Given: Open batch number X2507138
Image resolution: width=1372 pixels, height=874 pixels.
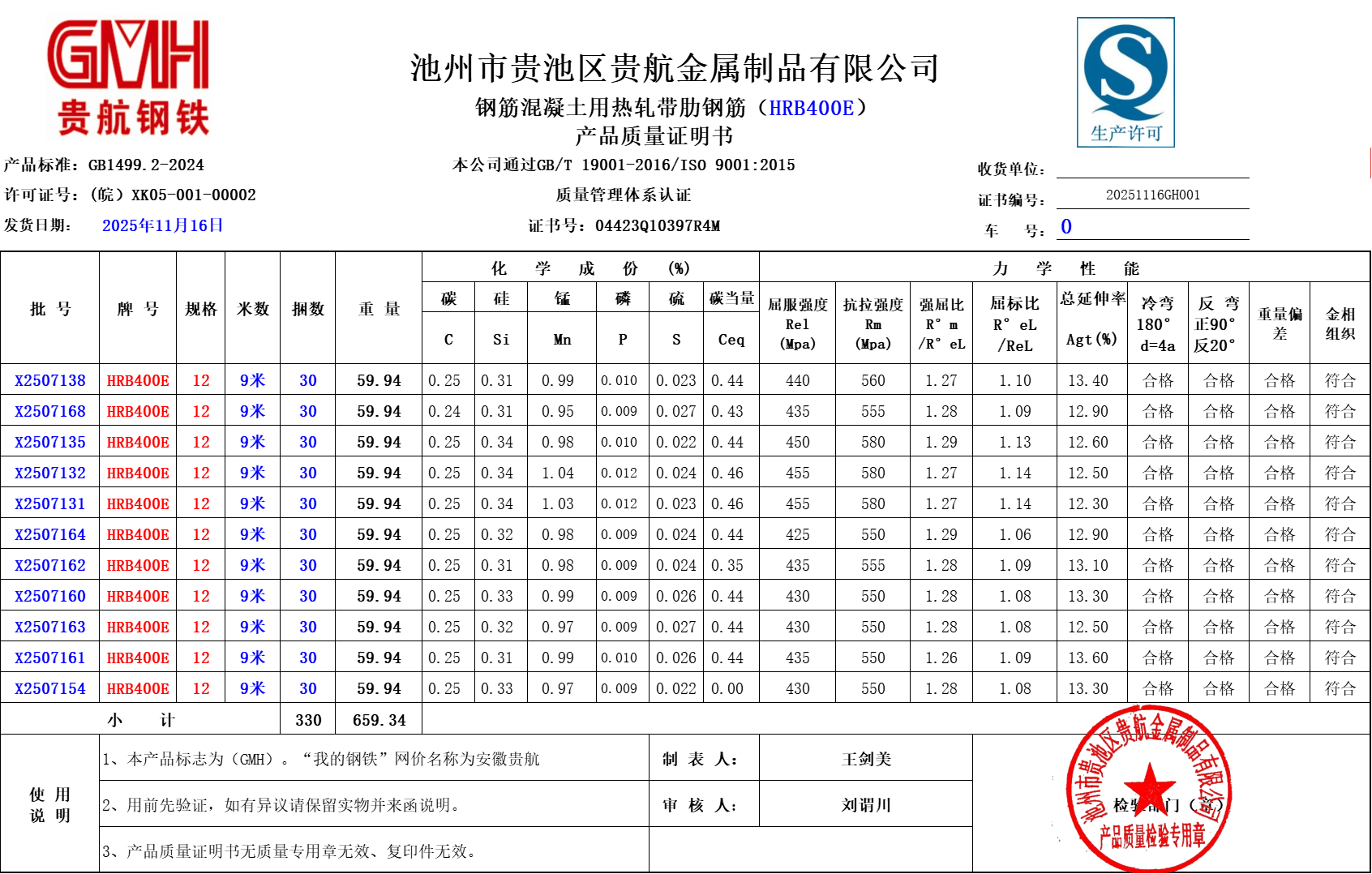Looking at the screenshot, I should coord(50,380).
